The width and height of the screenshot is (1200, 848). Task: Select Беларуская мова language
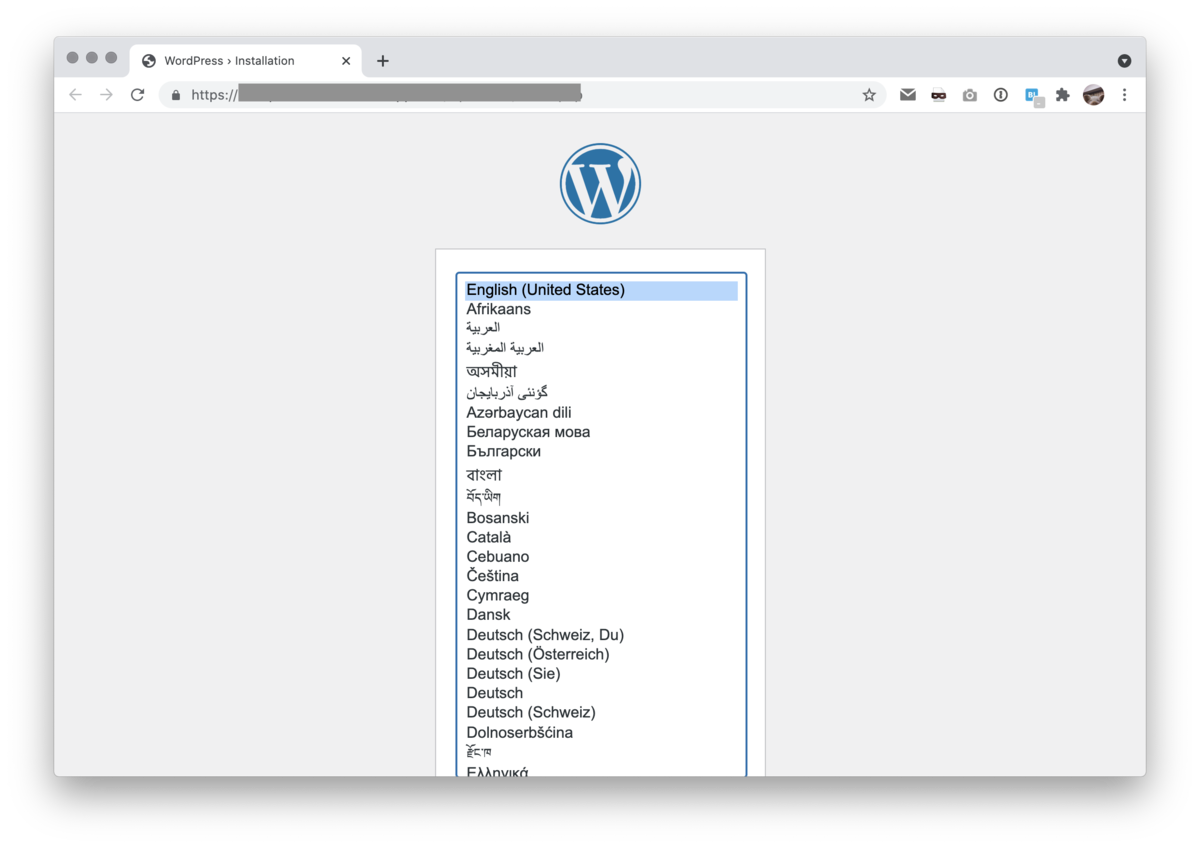point(601,432)
